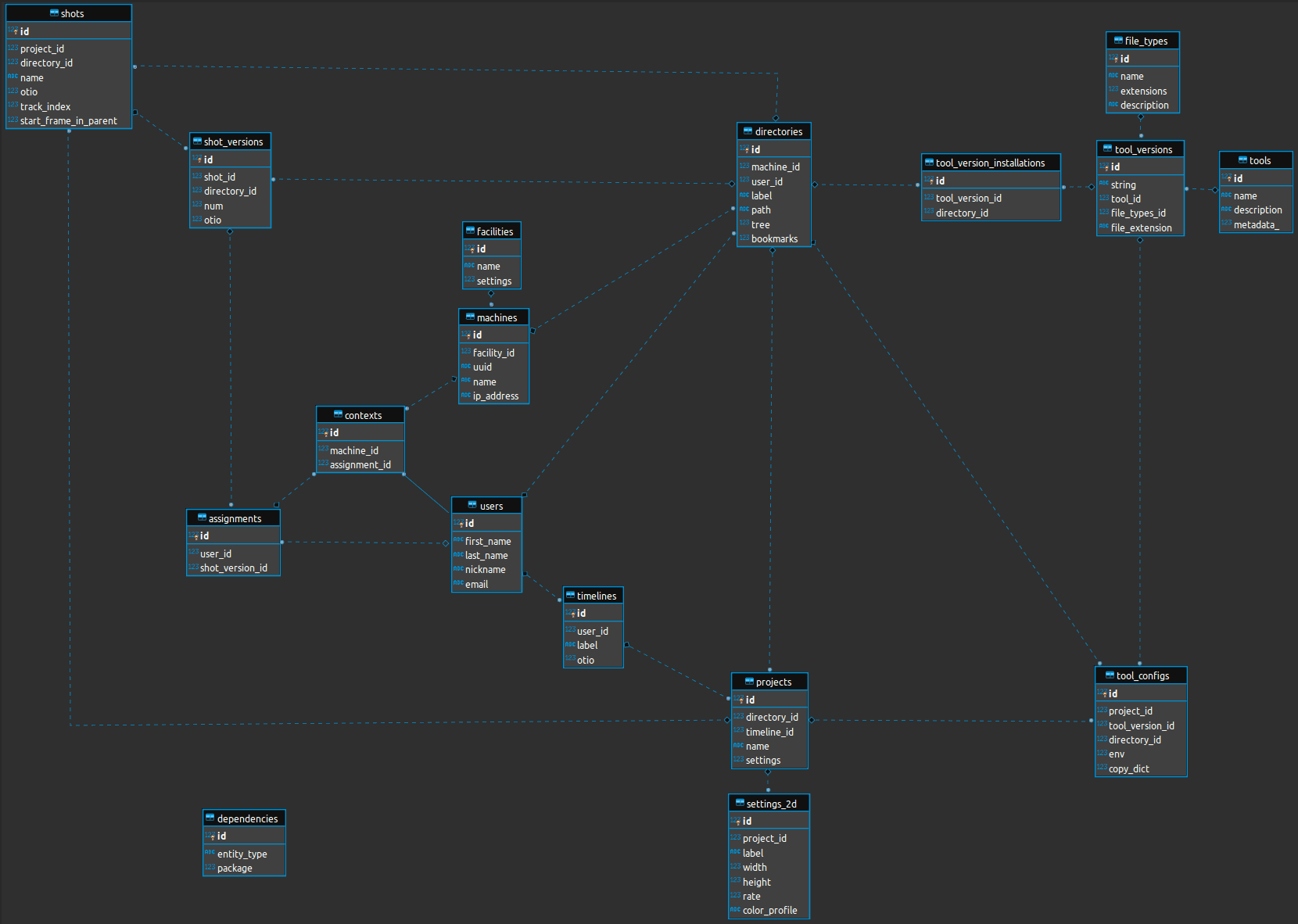Click the file_extension column in tool_versions
The width and height of the screenshot is (1298, 924).
click(x=1141, y=228)
